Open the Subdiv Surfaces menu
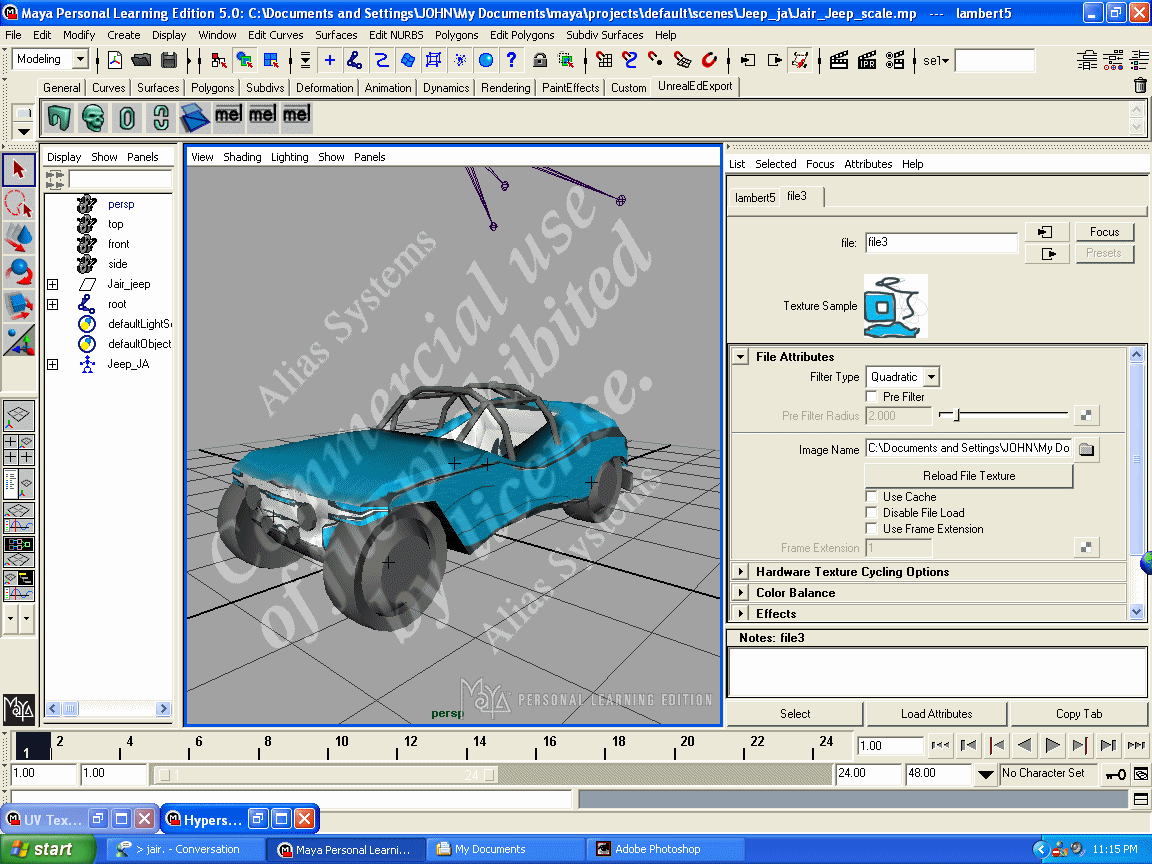Screen dimensions: 1152x864 pyautogui.click(x=605, y=35)
